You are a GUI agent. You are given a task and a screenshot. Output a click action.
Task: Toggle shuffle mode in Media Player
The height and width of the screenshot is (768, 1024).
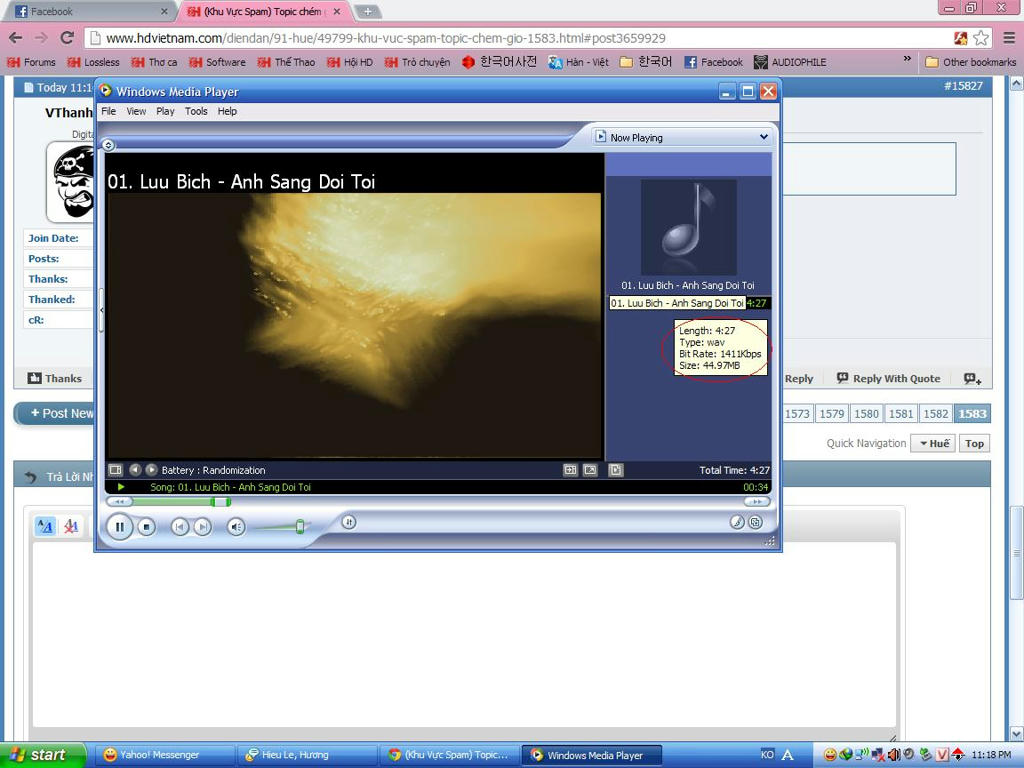[x=349, y=522]
